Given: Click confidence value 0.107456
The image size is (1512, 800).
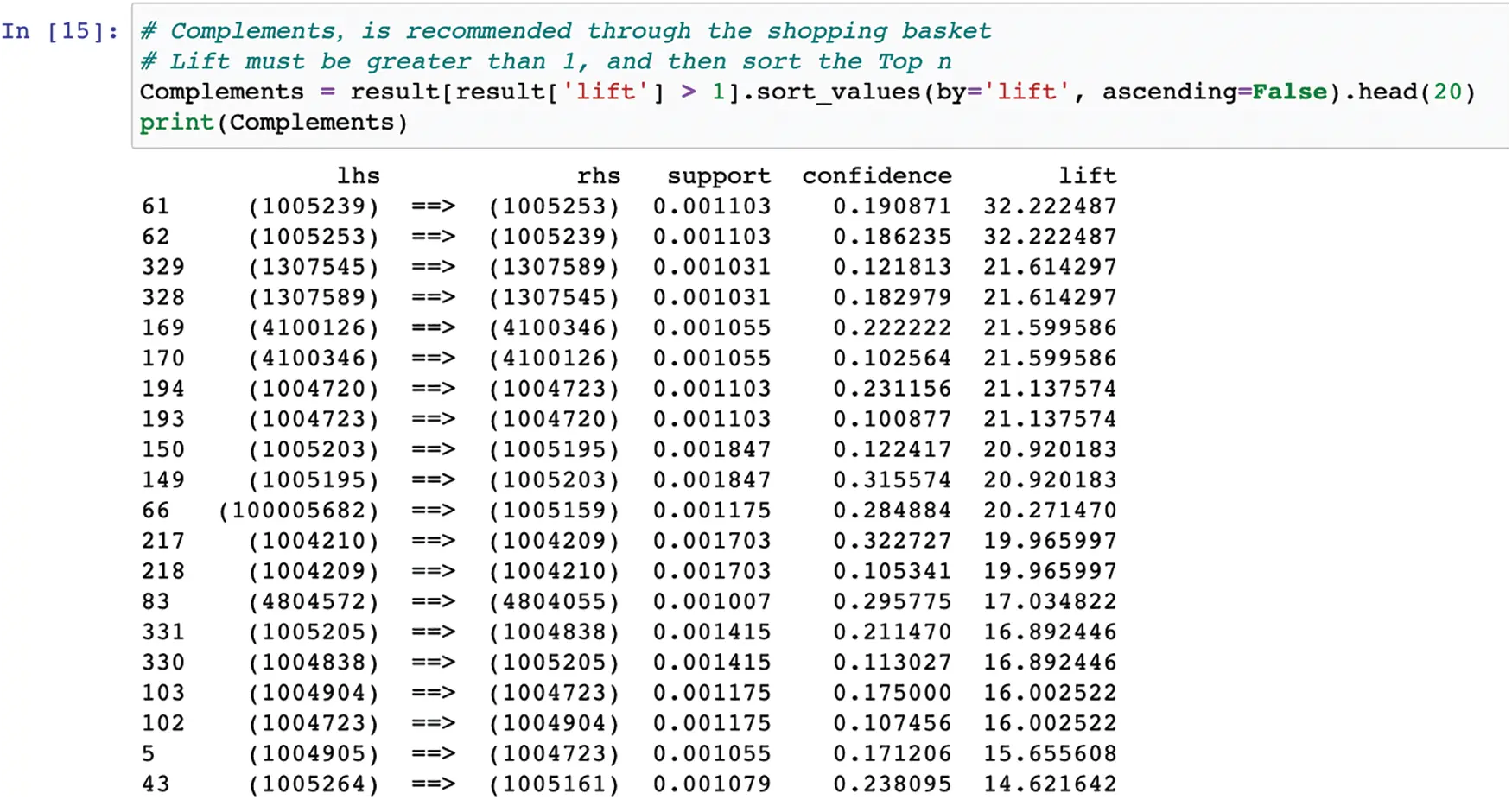Looking at the screenshot, I should point(892,723).
